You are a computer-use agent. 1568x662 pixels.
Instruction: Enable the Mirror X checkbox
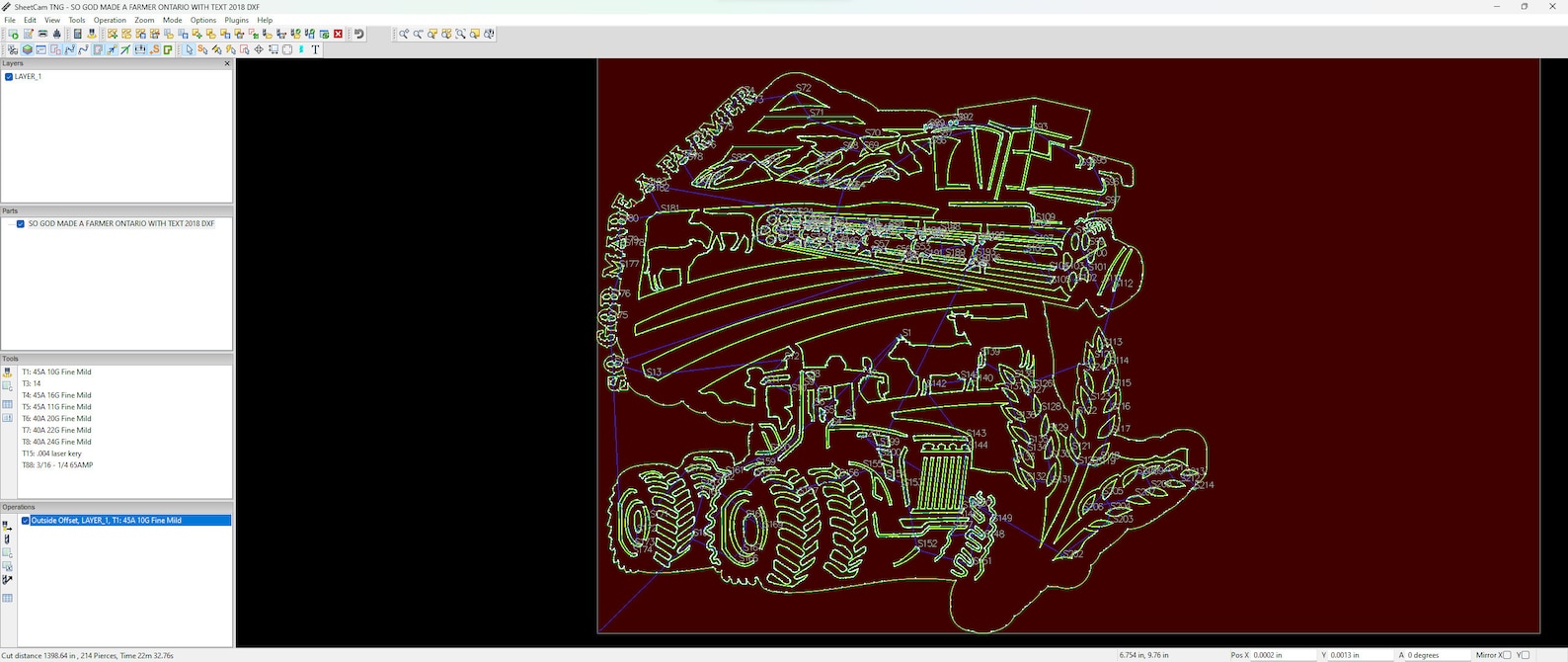(x=1507, y=655)
